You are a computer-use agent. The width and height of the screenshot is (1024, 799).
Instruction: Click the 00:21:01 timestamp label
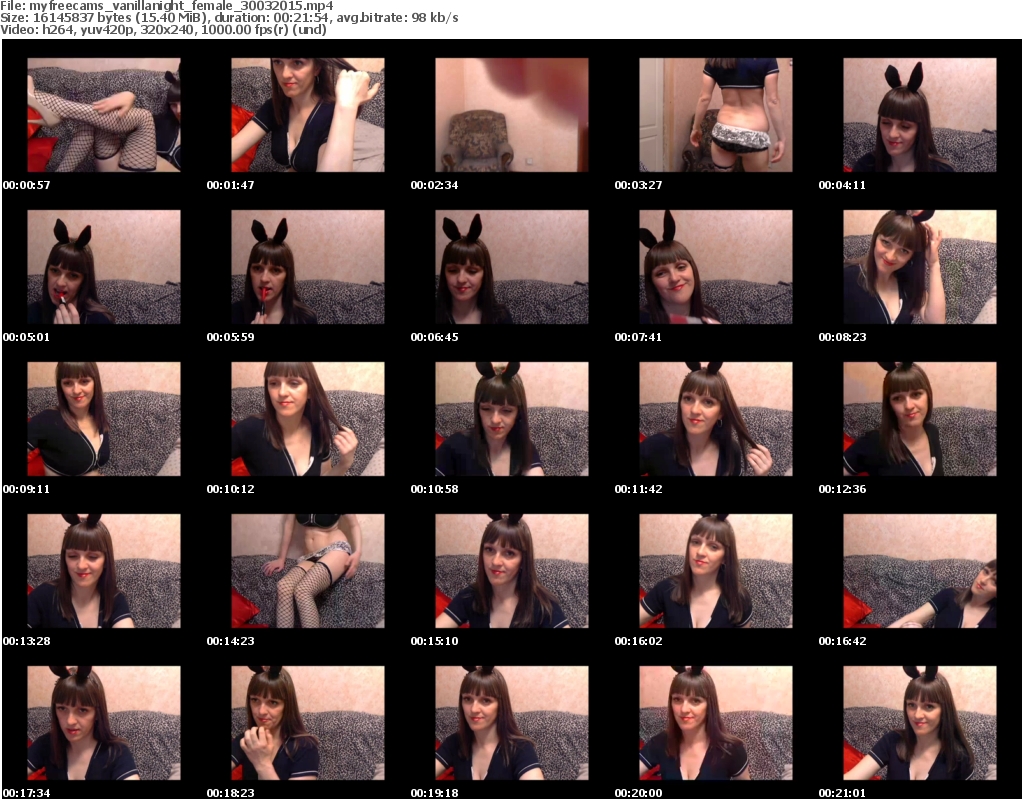[x=842, y=792]
